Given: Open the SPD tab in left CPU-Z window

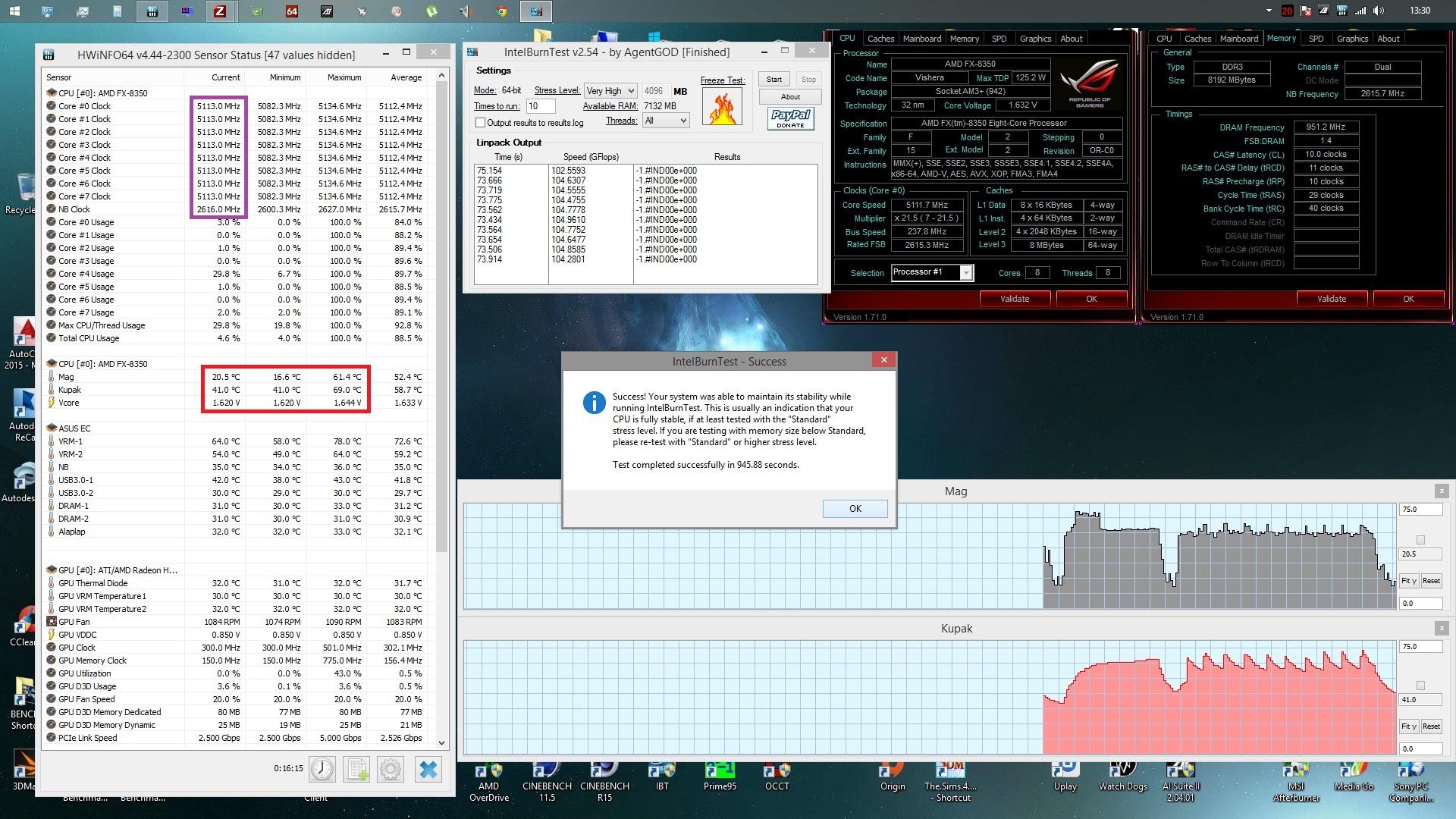Looking at the screenshot, I should [999, 39].
